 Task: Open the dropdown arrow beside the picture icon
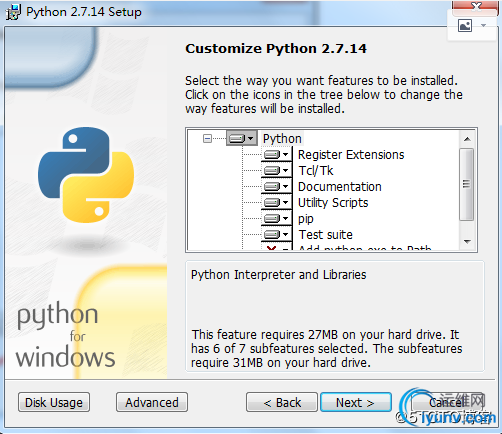click(483, 25)
